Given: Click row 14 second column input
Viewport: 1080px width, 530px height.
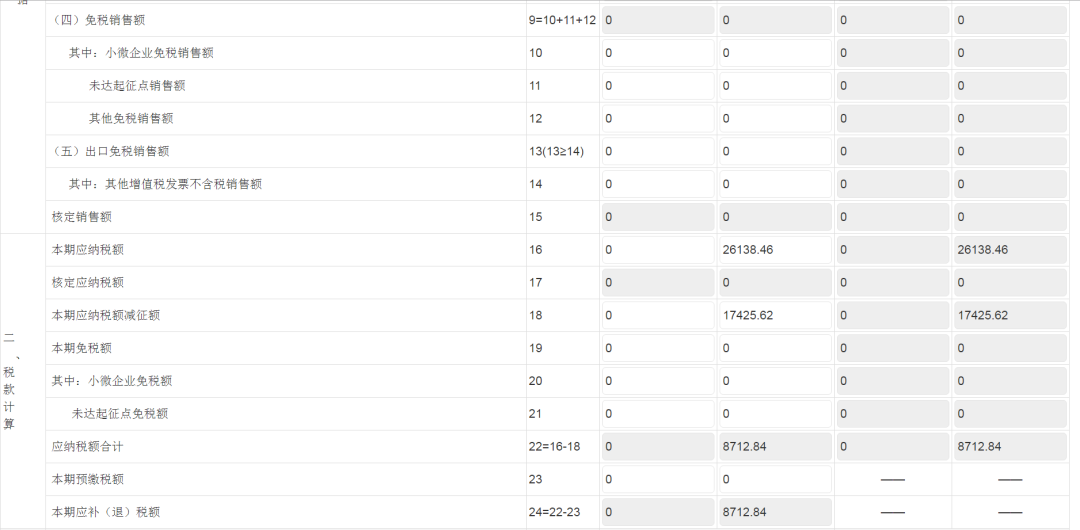Looking at the screenshot, I should 775,184.
